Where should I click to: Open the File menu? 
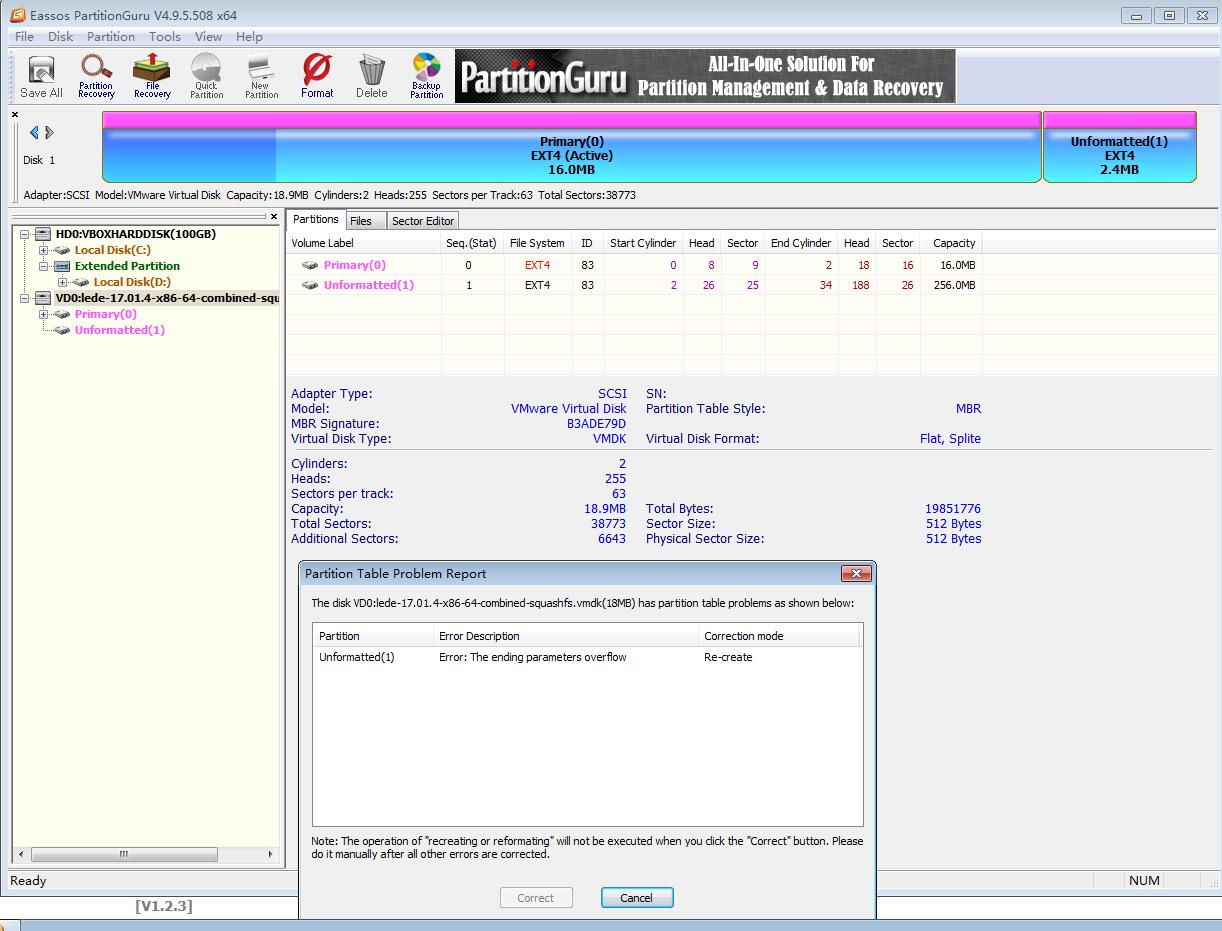tap(24, 36)
